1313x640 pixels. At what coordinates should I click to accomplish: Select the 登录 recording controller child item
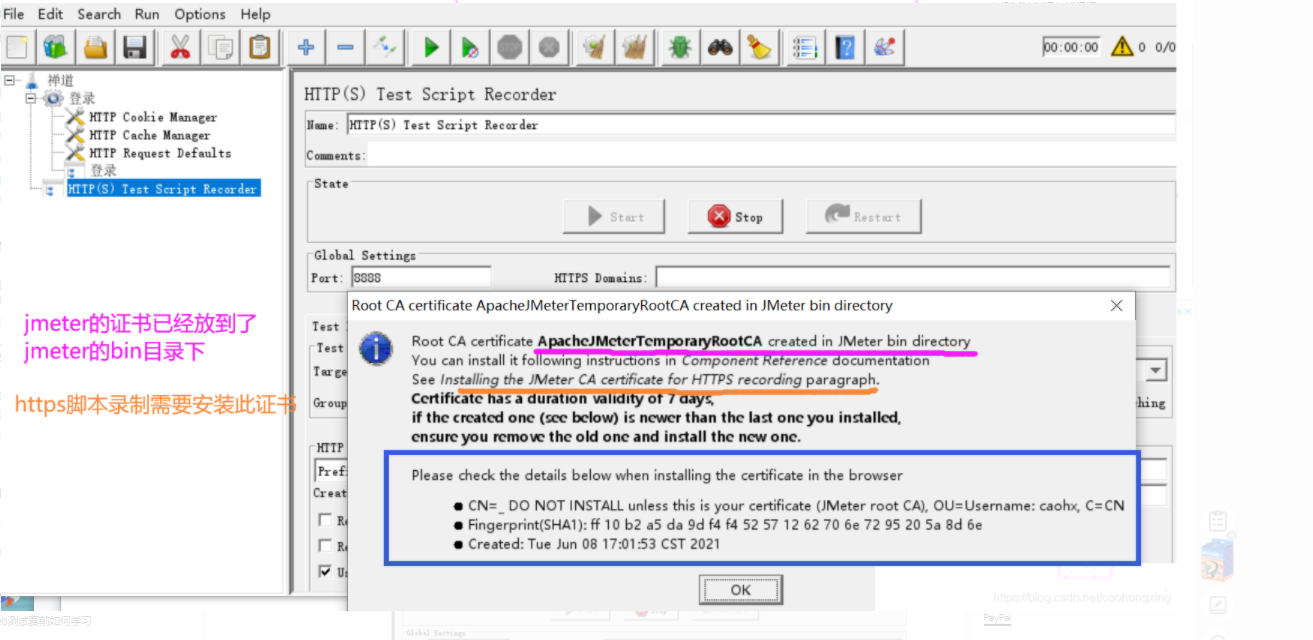click(103, 171)
